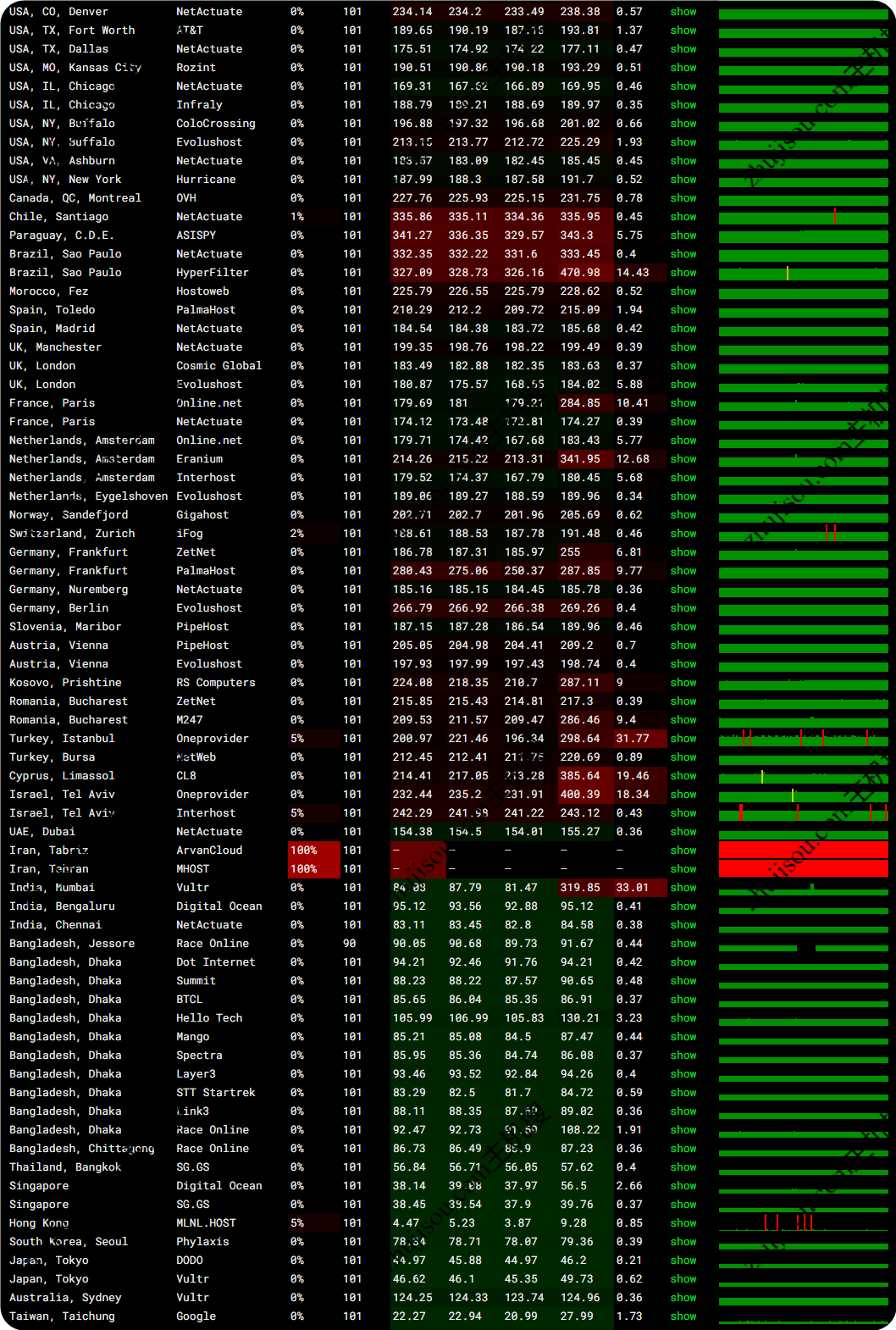
Task: Click 'show' for Brazil HyperFilter row
Action: tap(683, 273)
